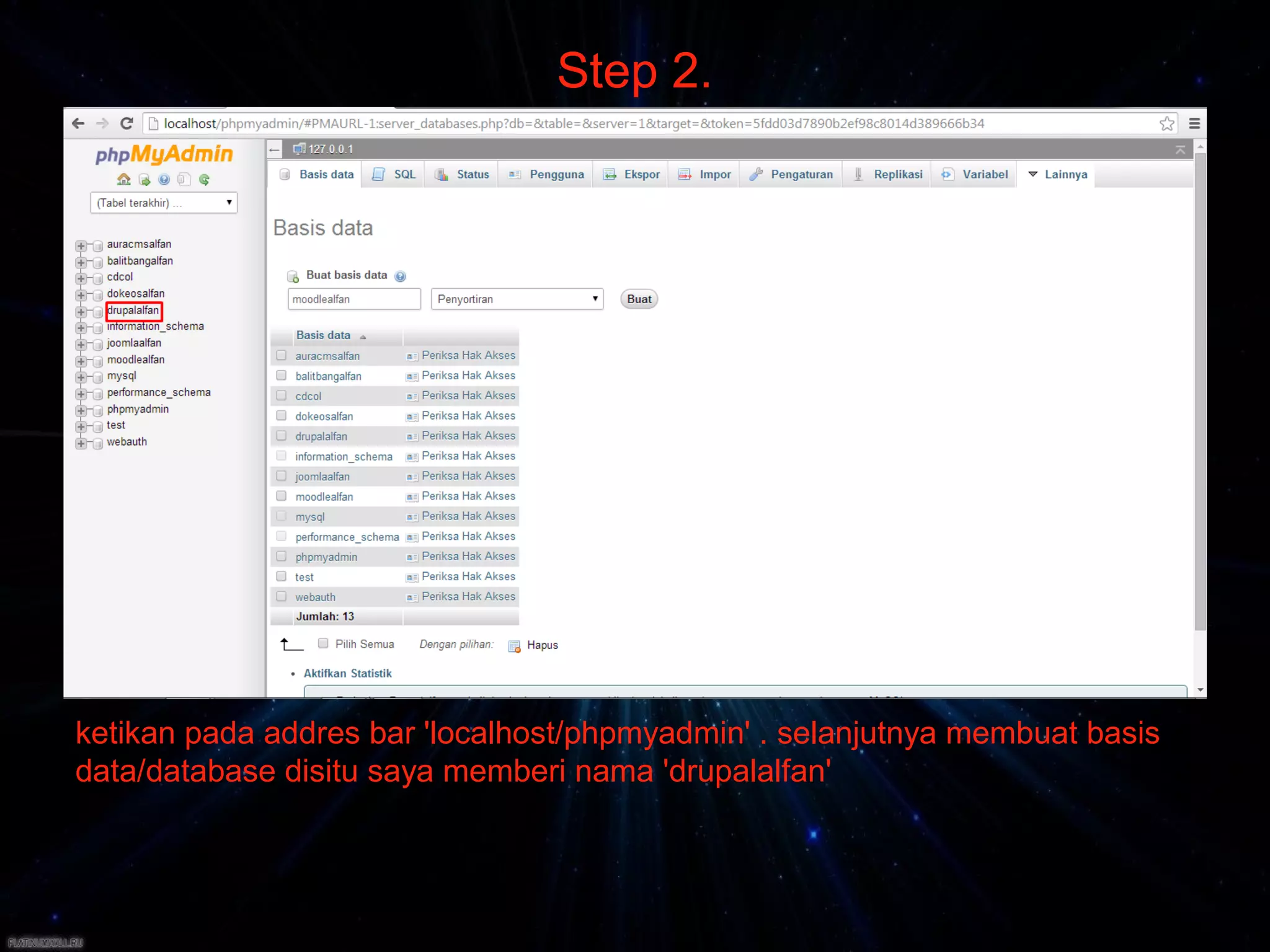1270x952 pixels.
Task: Expand the webauth tree node
Action: [x=81, y=443]
